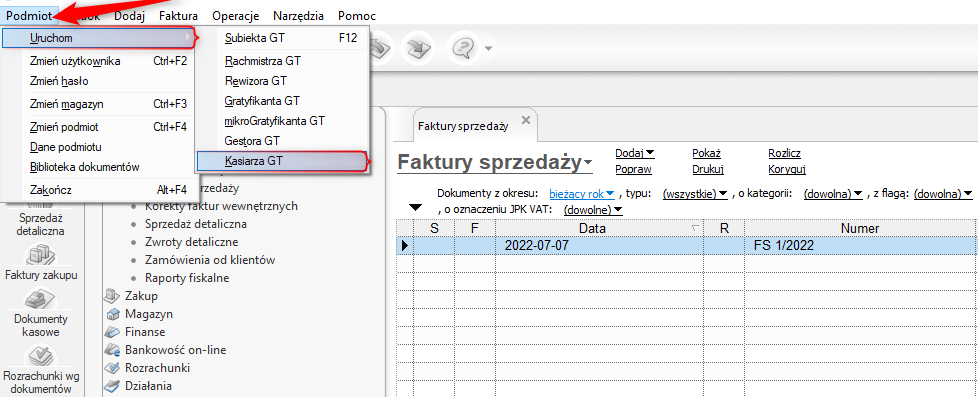Select invoice row FS 1/2022

[x=687, y=246]
